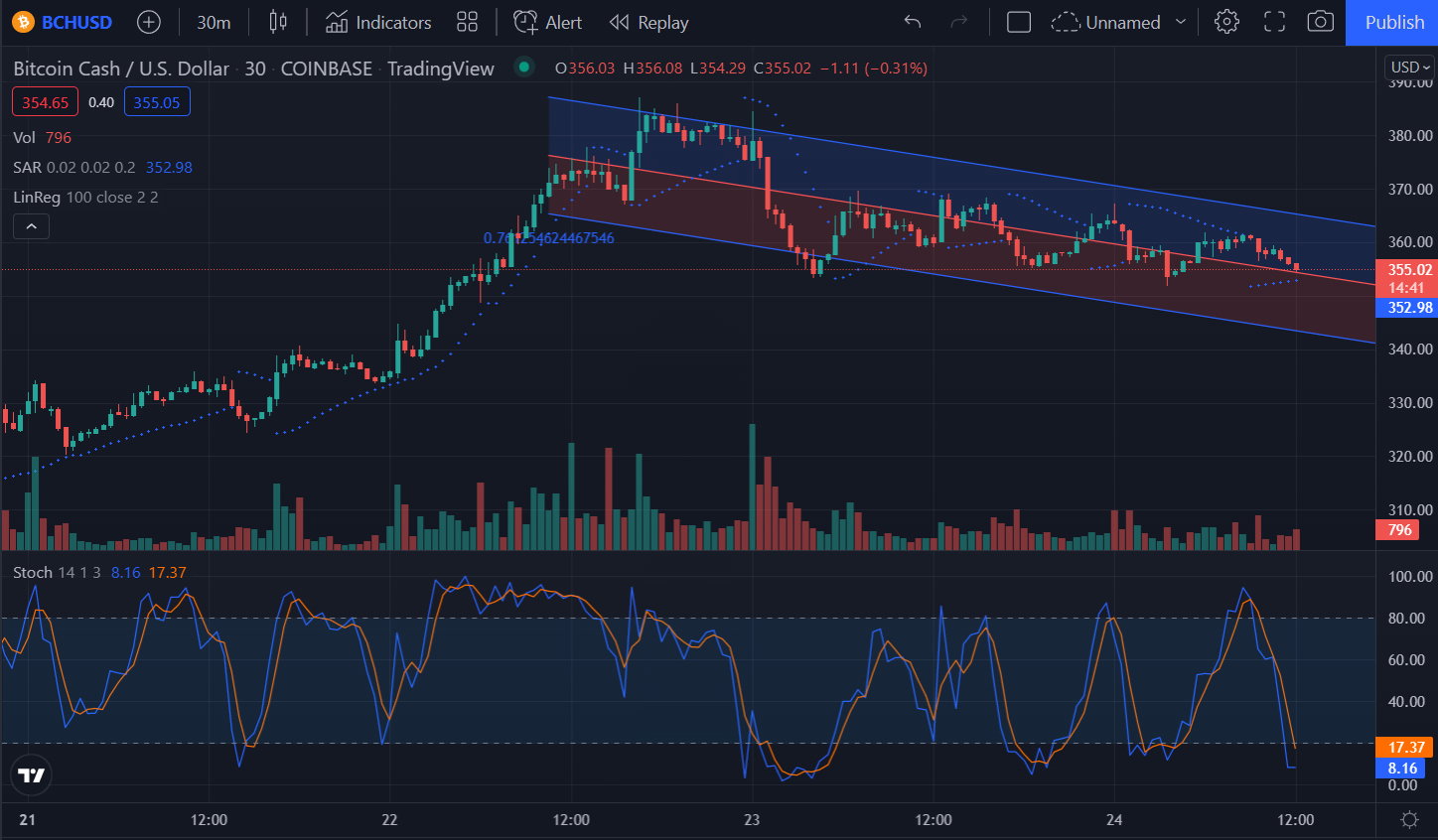The width and height of the screenshot is (1438, 840).
Task: Click the green market status dot
Action: pyautogui.click(x=524, y=67)
